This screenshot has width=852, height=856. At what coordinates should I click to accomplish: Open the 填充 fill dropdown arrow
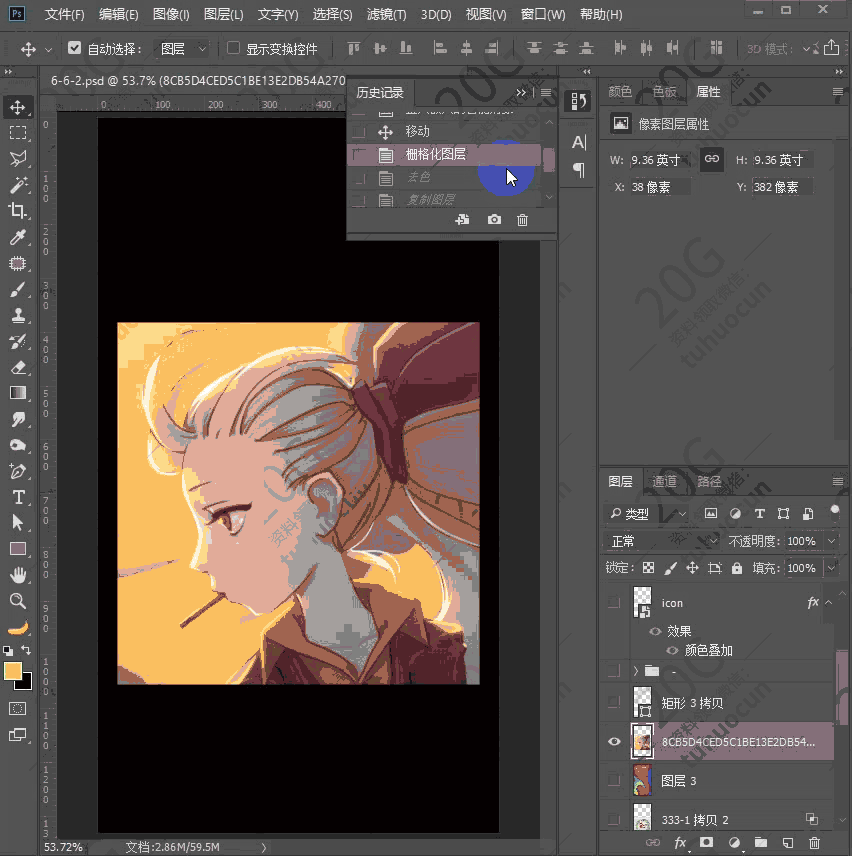tap(831, 568)
